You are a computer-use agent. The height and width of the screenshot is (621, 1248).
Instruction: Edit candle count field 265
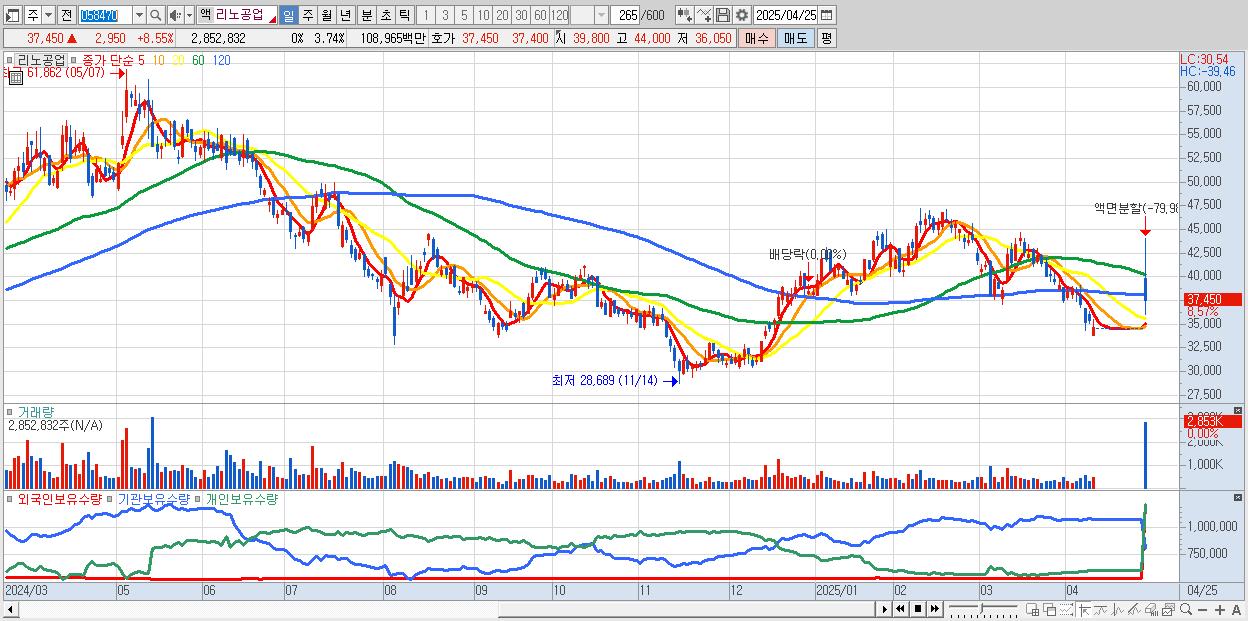(625, 15)
